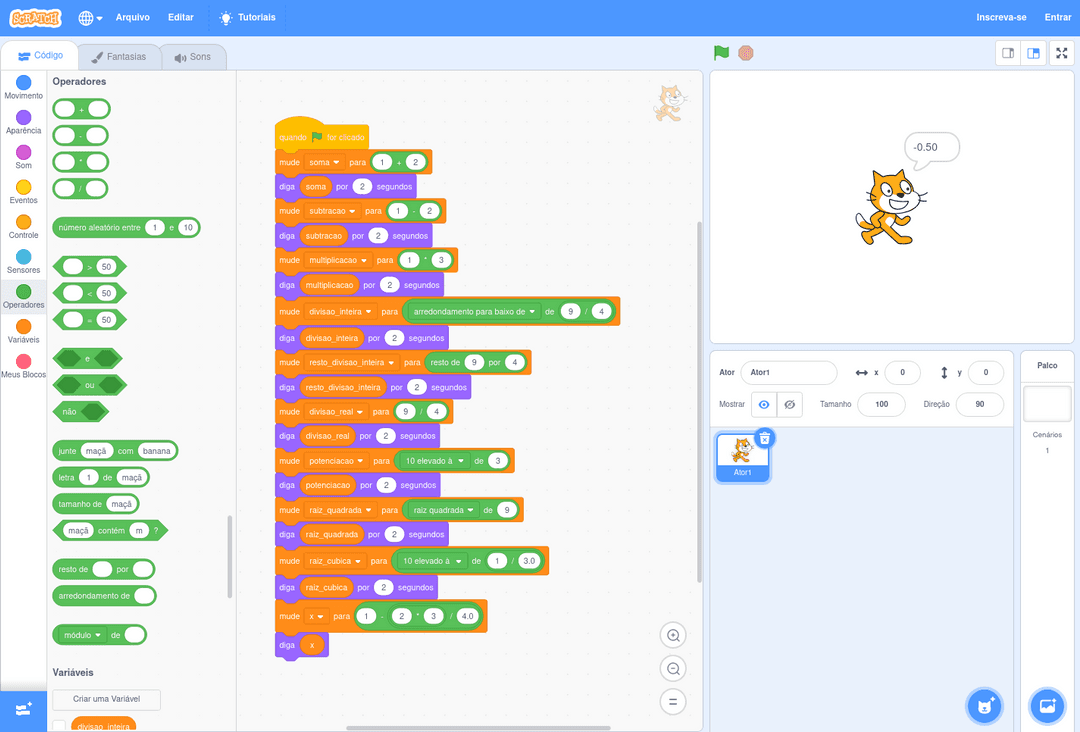Enter full screen stage mode
Image resolution: width=1080 pixels, height=732 pixels.
click(x=1061, y=53)
